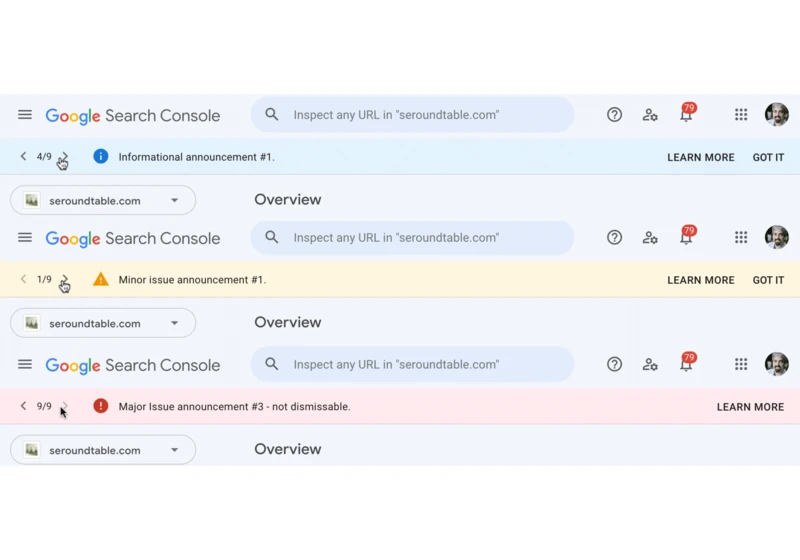Click Help icon in header above Major Issue banner

(x=614, y=364)
